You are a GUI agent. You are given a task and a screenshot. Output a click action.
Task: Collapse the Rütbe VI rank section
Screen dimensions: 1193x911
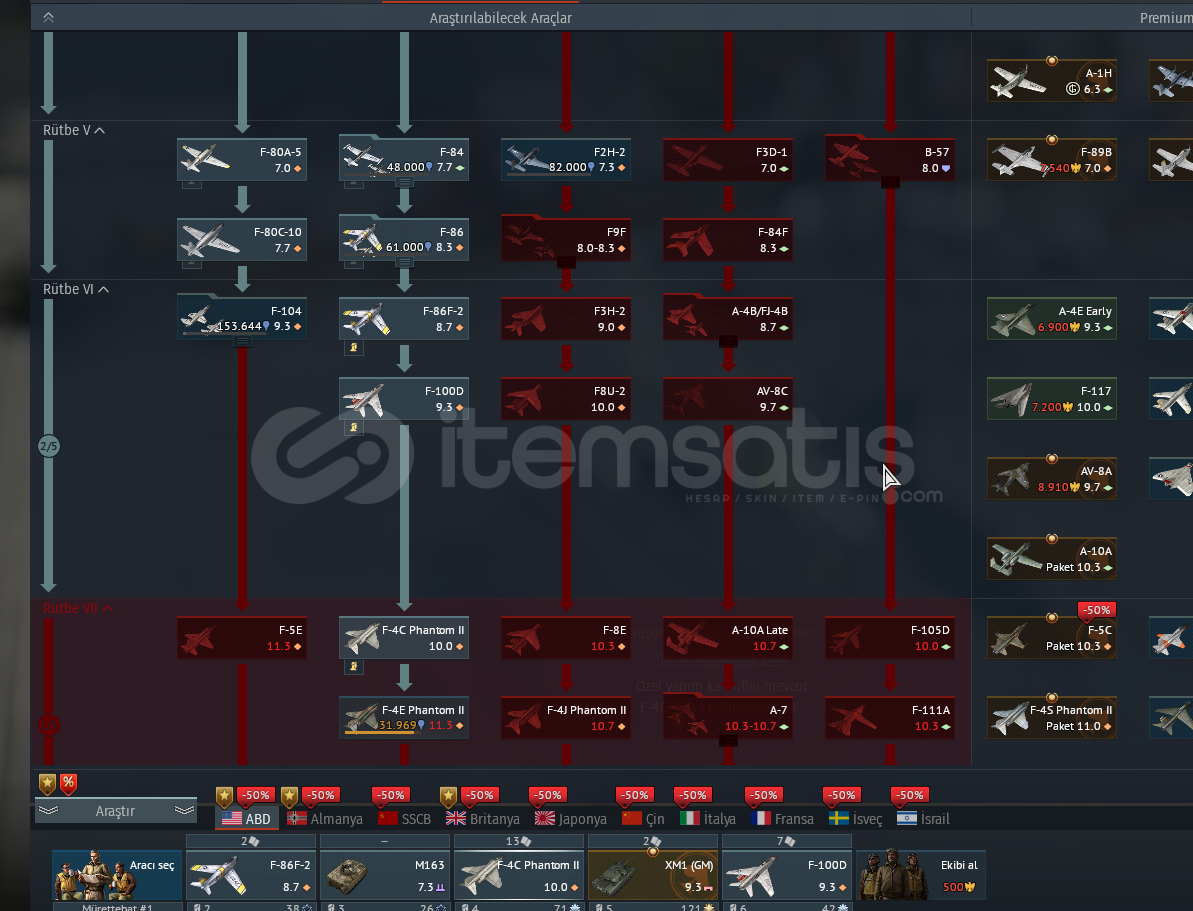102,289
